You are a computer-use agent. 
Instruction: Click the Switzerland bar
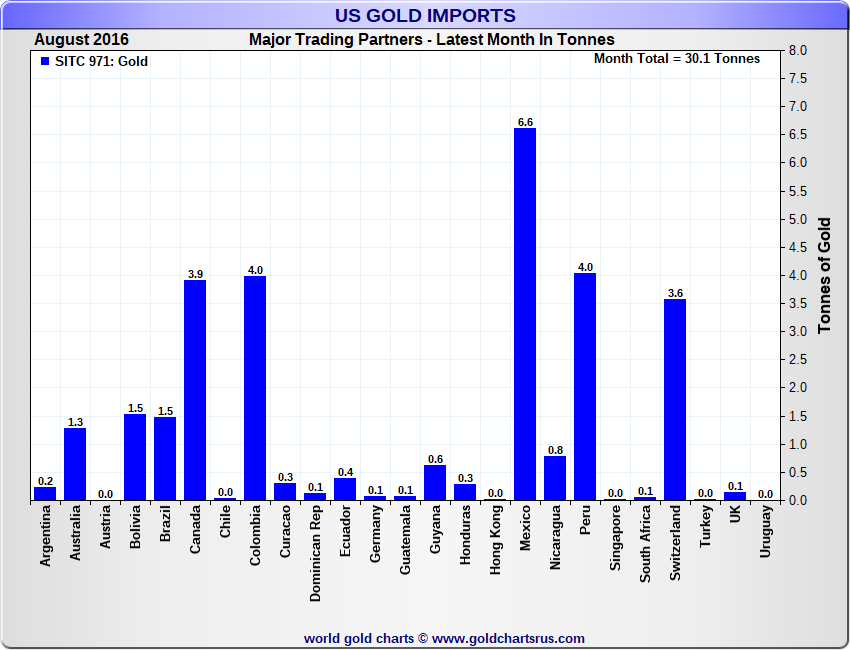point(675,400)
